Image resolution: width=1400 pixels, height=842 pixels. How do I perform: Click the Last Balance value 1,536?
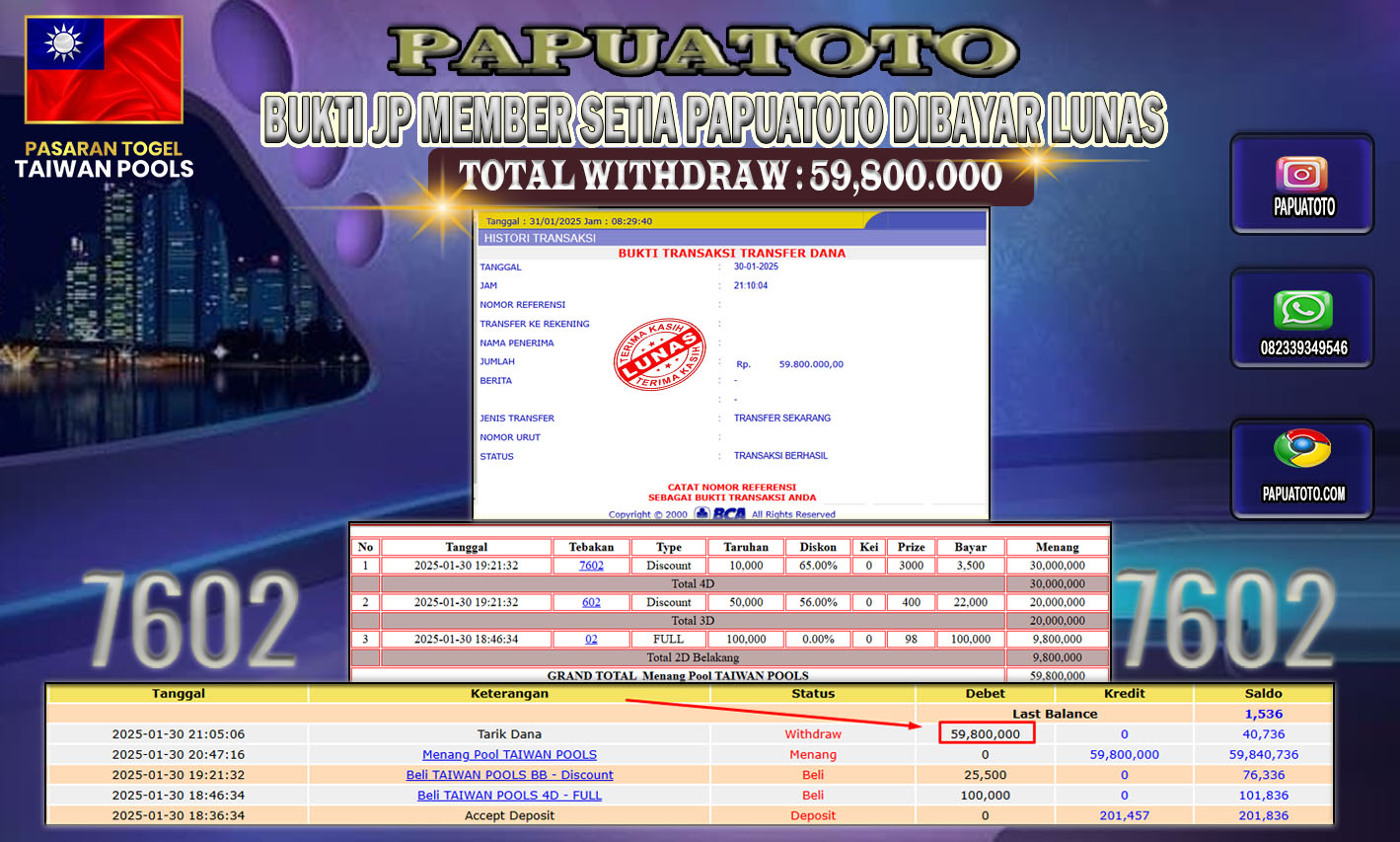(x=1262, y=713)
